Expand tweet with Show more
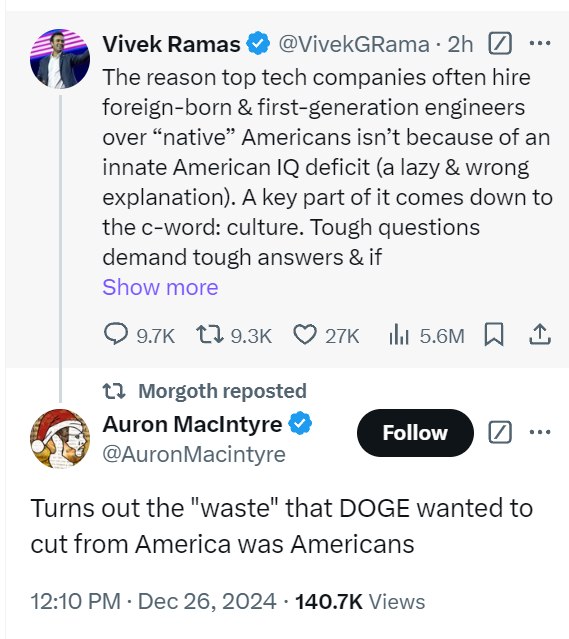Image resolution: width=569 pixels, height=639 pixels. click(160, 287)
